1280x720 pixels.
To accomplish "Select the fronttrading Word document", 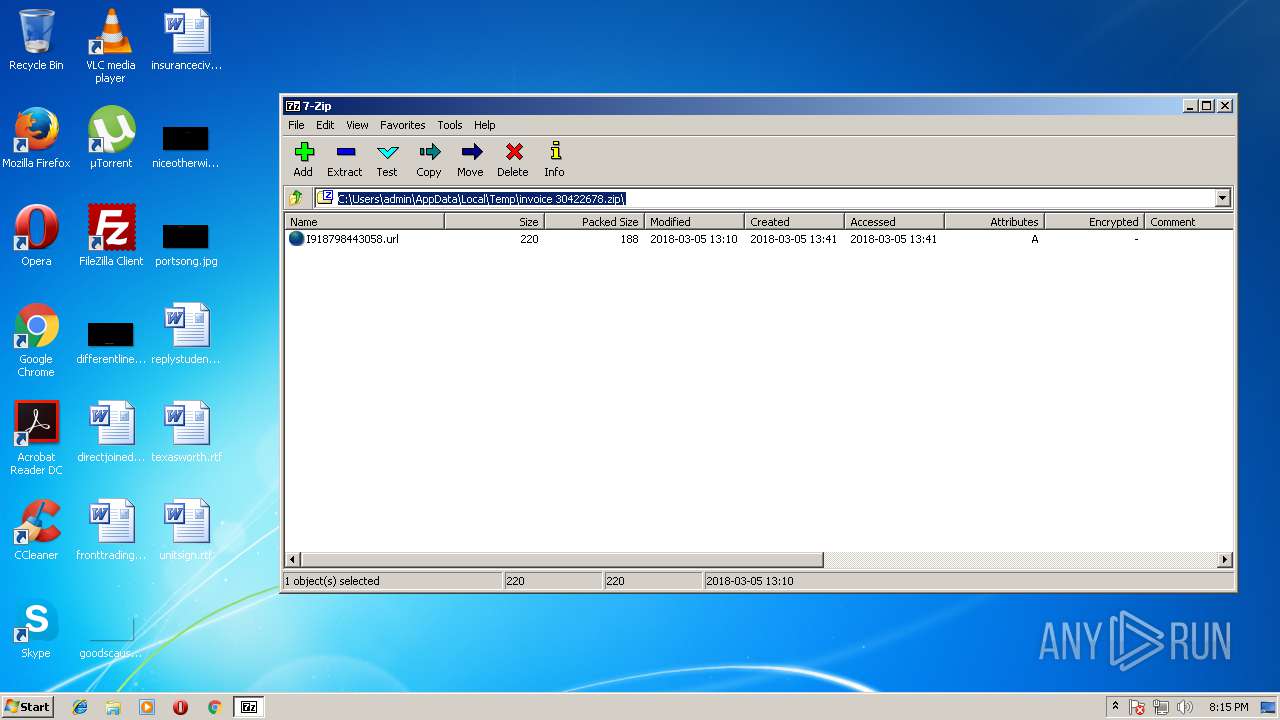I will click(111, 530).
